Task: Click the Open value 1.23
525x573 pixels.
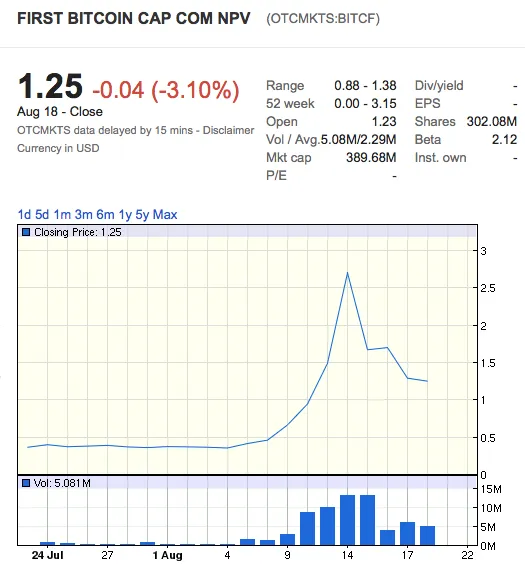Action: (x=384, y=121)
